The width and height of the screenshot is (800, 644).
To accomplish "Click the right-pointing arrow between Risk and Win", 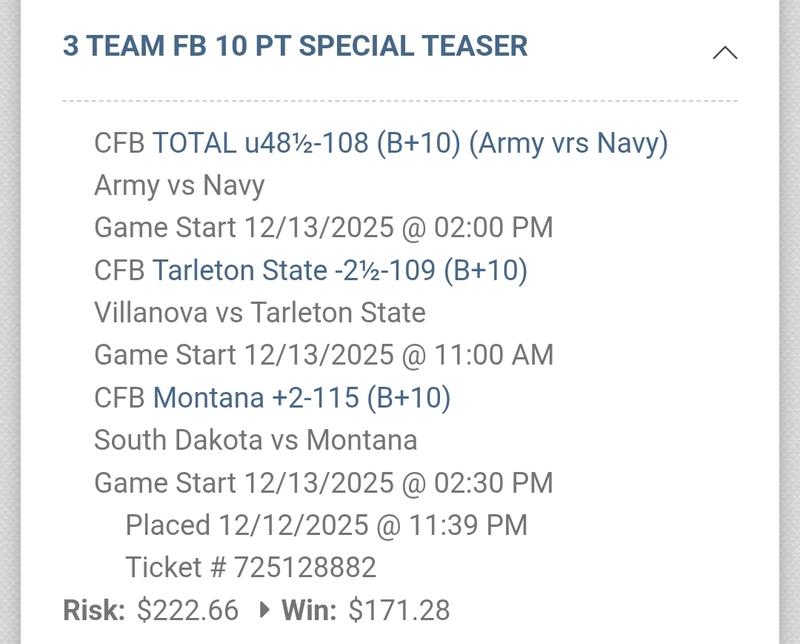I will pos(264,610).
